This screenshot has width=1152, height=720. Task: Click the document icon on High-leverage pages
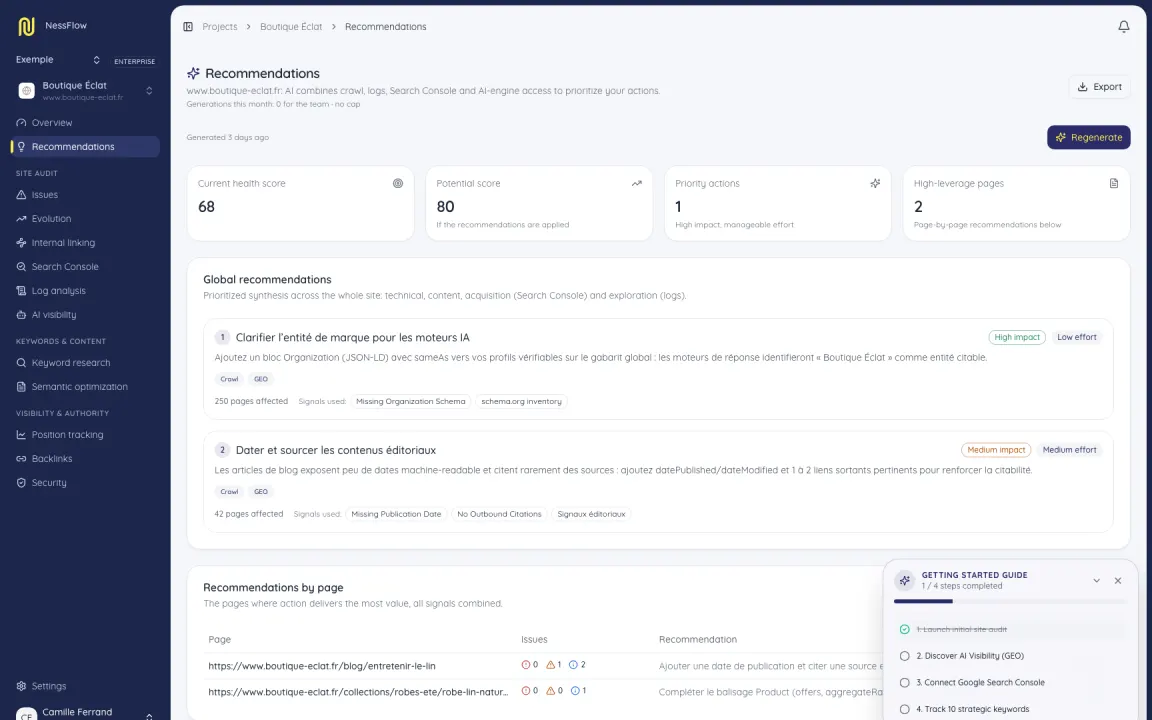(1114, 184)
